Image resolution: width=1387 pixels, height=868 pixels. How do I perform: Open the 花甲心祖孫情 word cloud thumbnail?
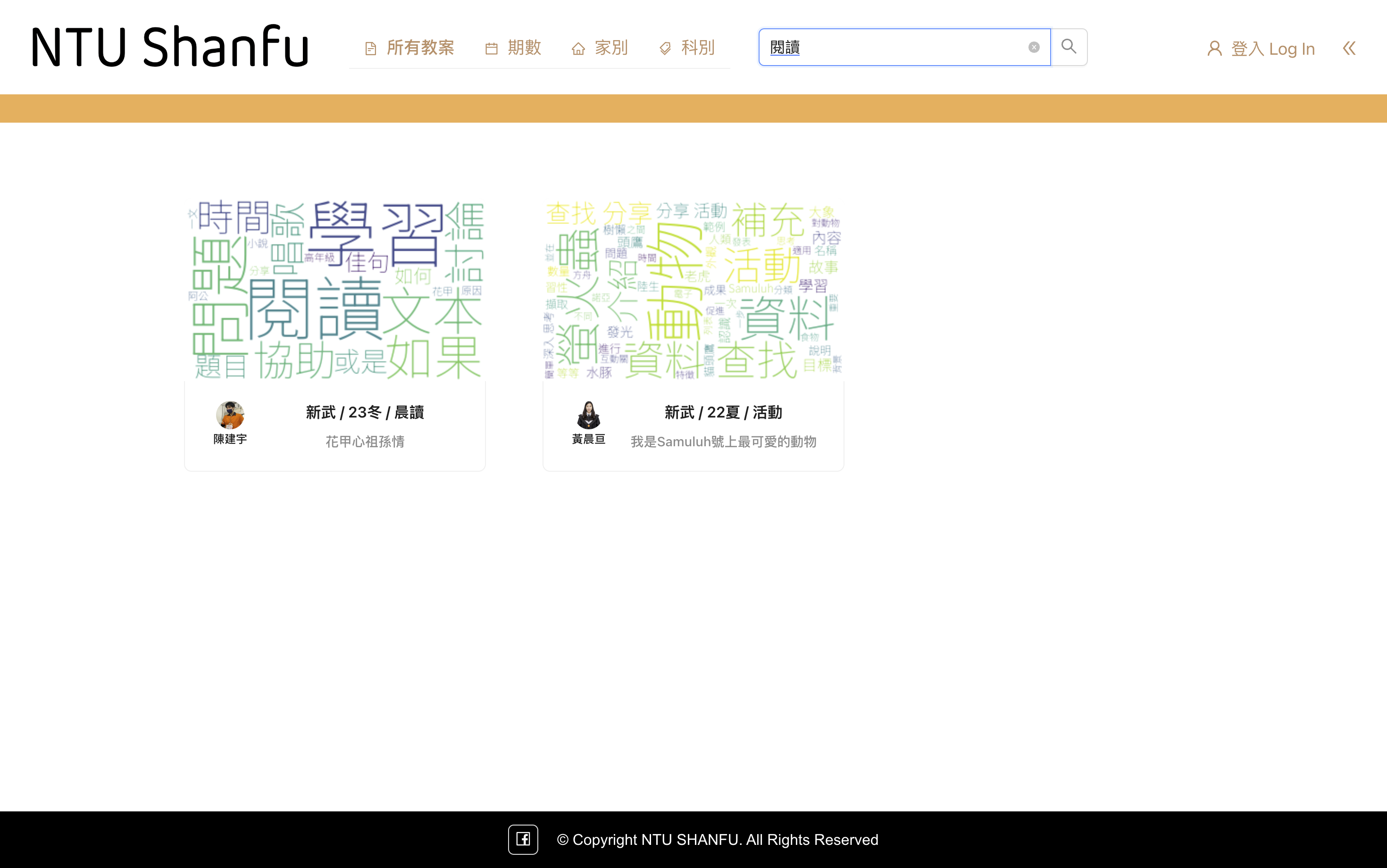334,289
